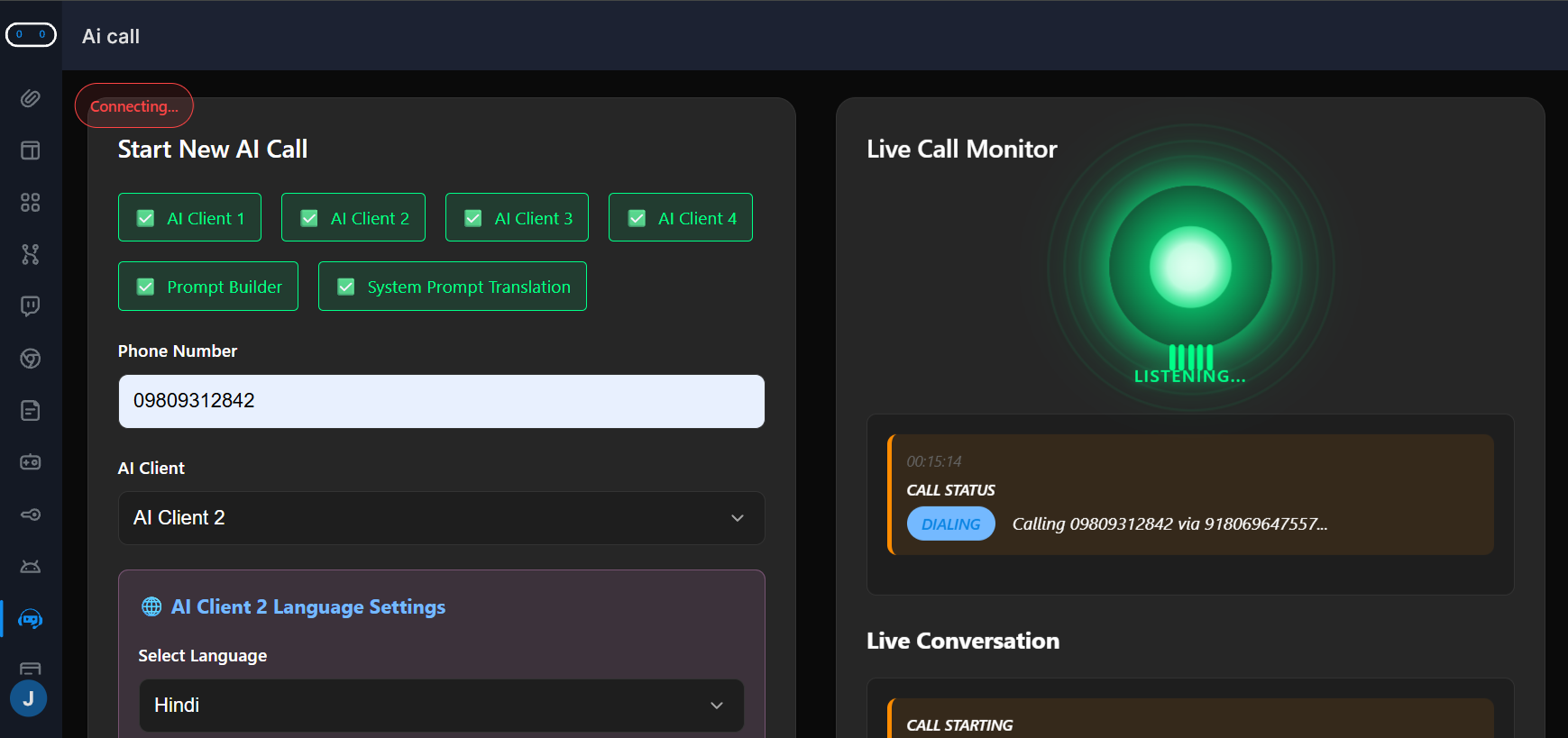Open the Chrome sidebar icon
The width and height of the screenshot is (1568, 738).
[x=31, y=359]
